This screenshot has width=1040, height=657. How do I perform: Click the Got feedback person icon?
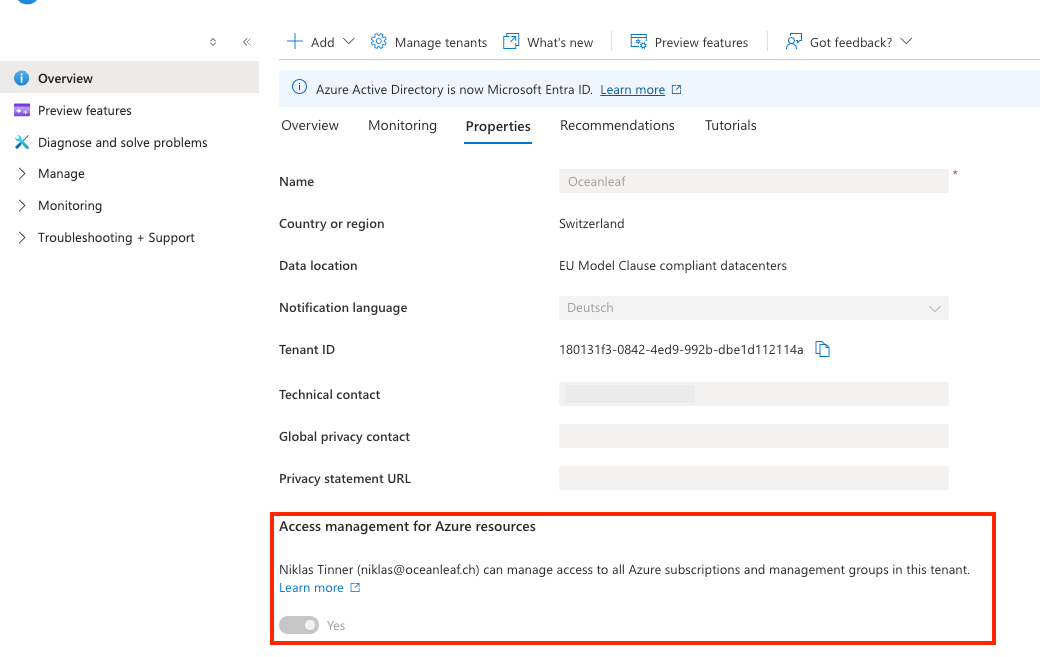[794, 42]
